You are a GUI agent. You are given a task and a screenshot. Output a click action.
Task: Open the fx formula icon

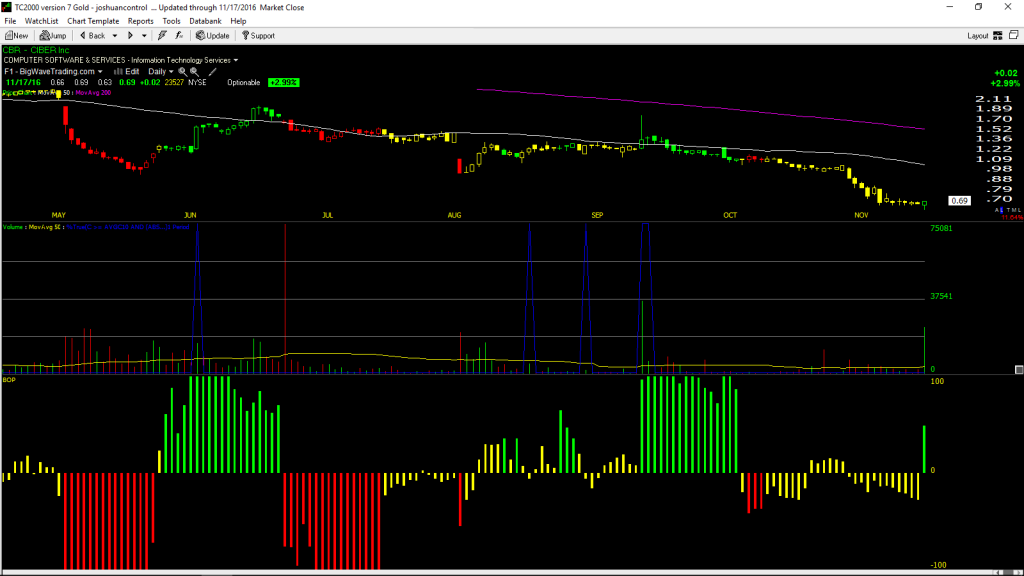(180, 36)
